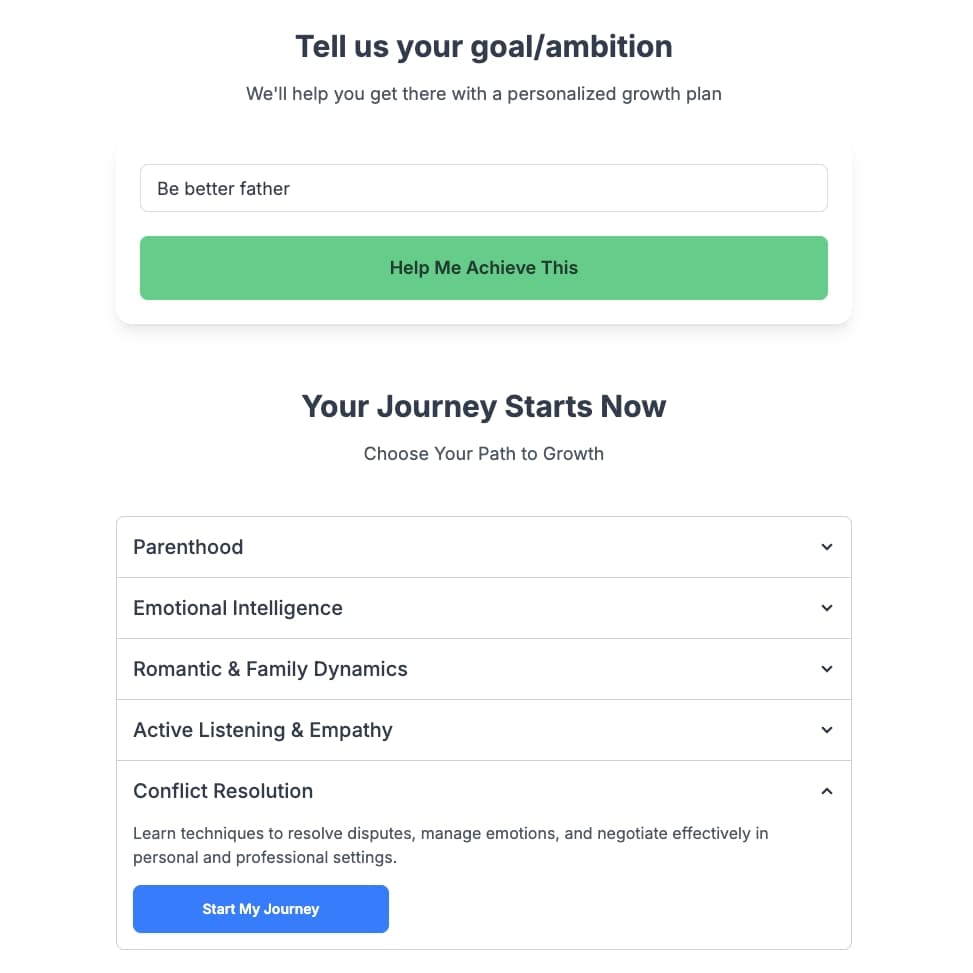Expand Active Listening & Empathy chevron
973x973 pixels.
point(826,730)
